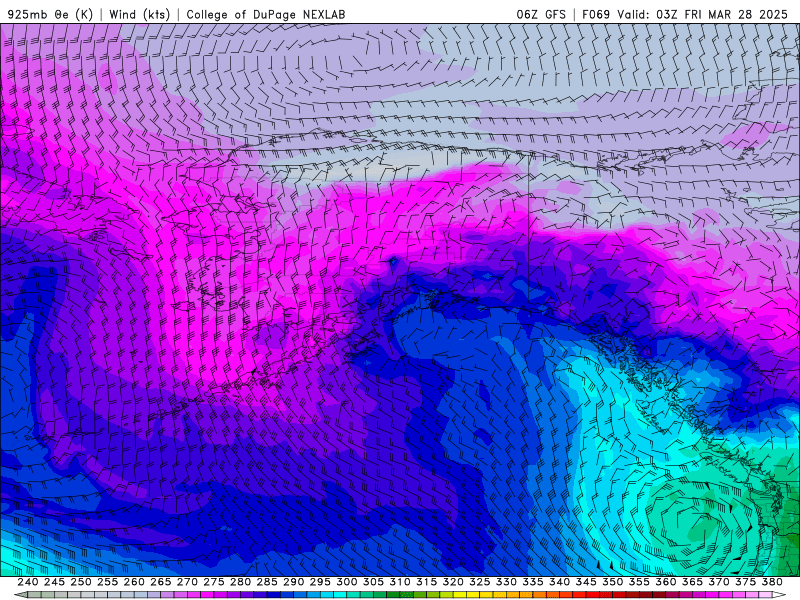Click the 280 value on the color scale
This screenshot has height=600, width=800.
click(x=240, y=582)
